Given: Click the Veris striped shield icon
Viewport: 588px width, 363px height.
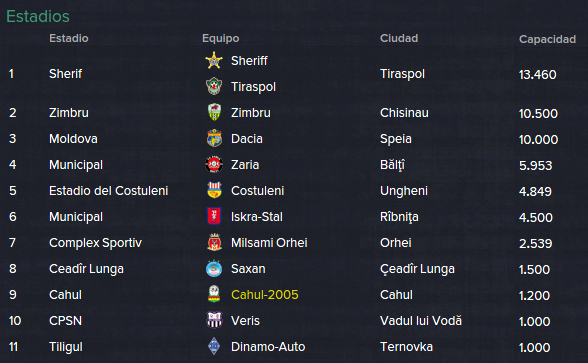Looking at the screenshot, I should click(214, 320).
